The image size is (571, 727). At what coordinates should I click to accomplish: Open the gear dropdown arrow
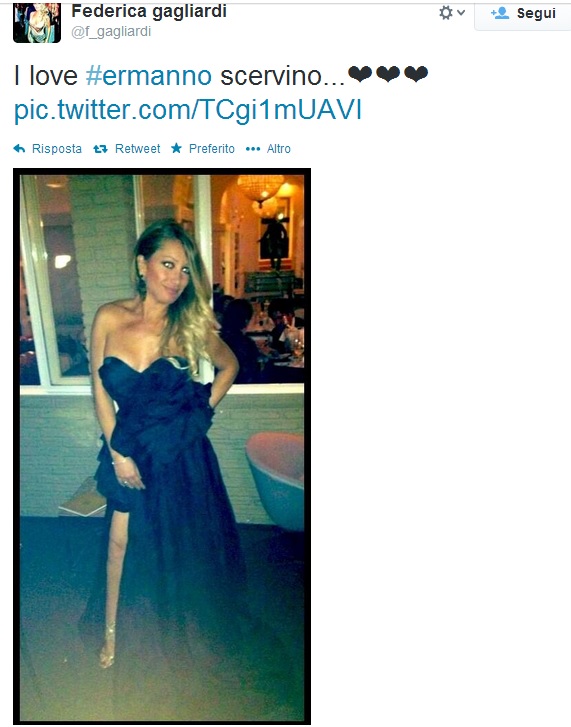(461, 13)
